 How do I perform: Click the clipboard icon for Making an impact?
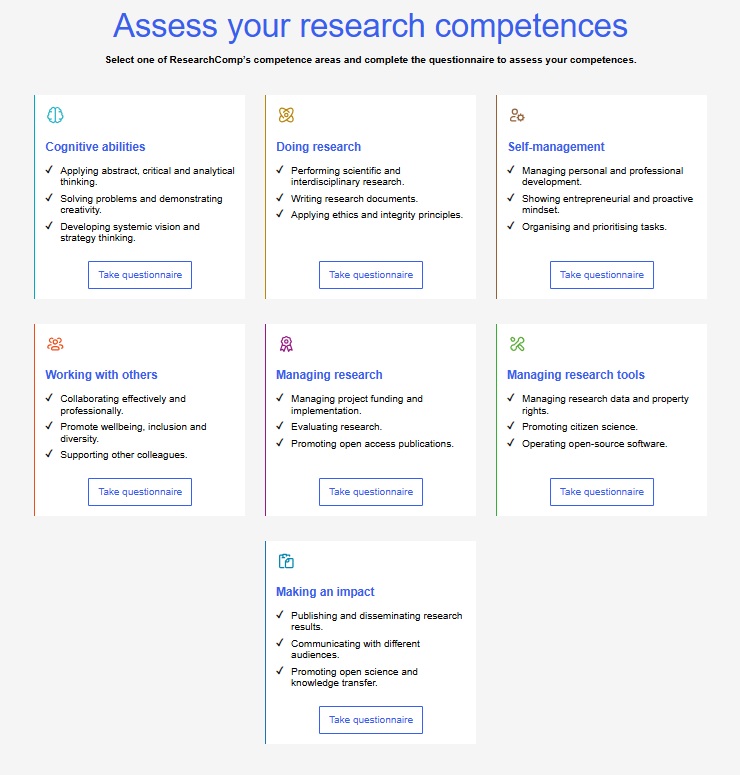point(286,561)
